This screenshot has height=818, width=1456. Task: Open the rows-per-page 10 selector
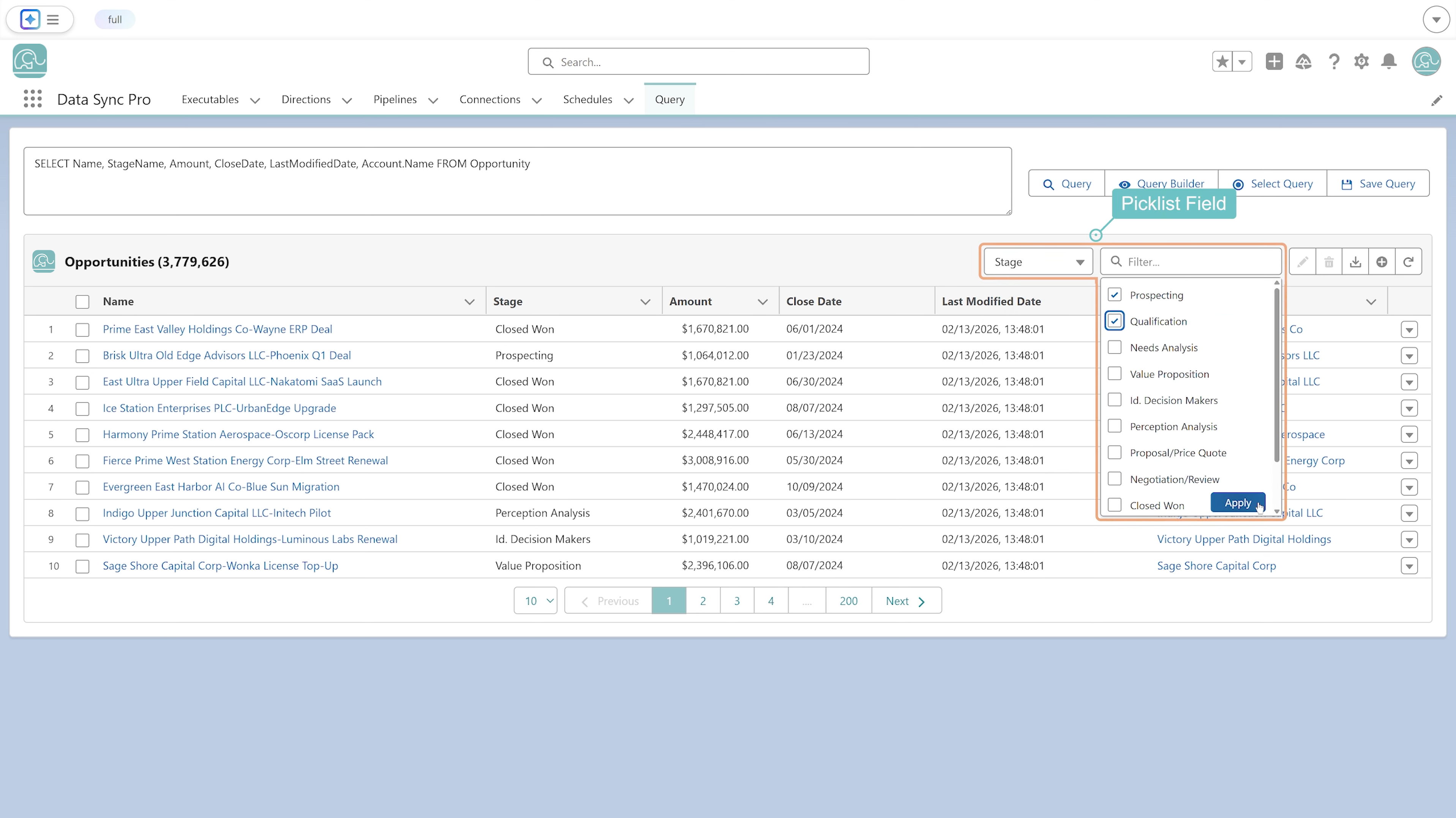(x=535, y=601)
